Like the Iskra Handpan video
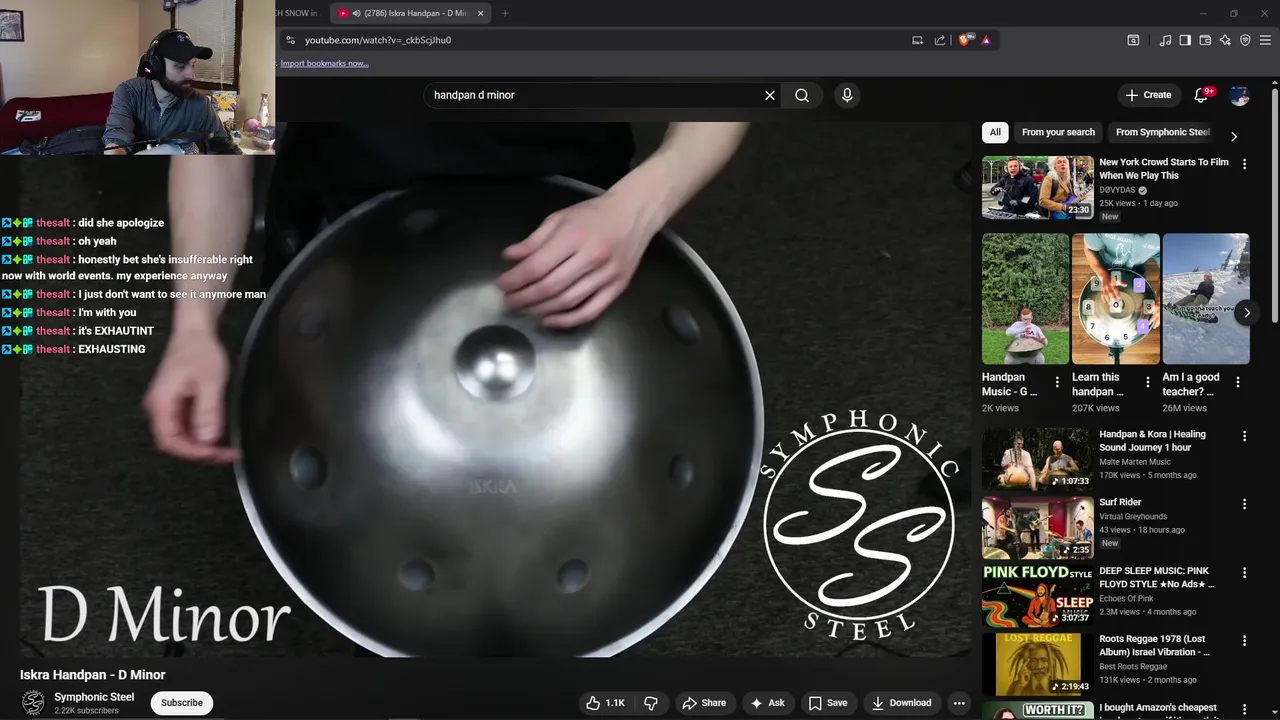The width and height of the screenshot is (1280, 720). pos(606,703)
